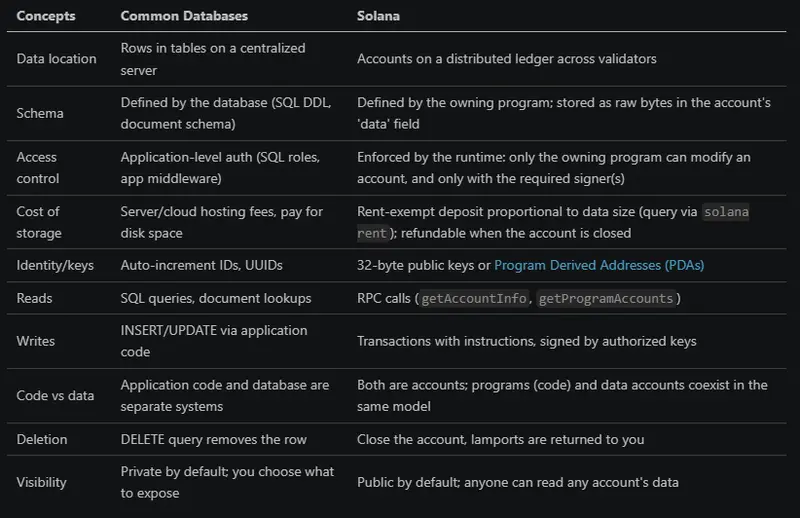This screenshot has height=518, width=800.
Task: Click the 'Common Databases' column header
Action: coord(184,16)
